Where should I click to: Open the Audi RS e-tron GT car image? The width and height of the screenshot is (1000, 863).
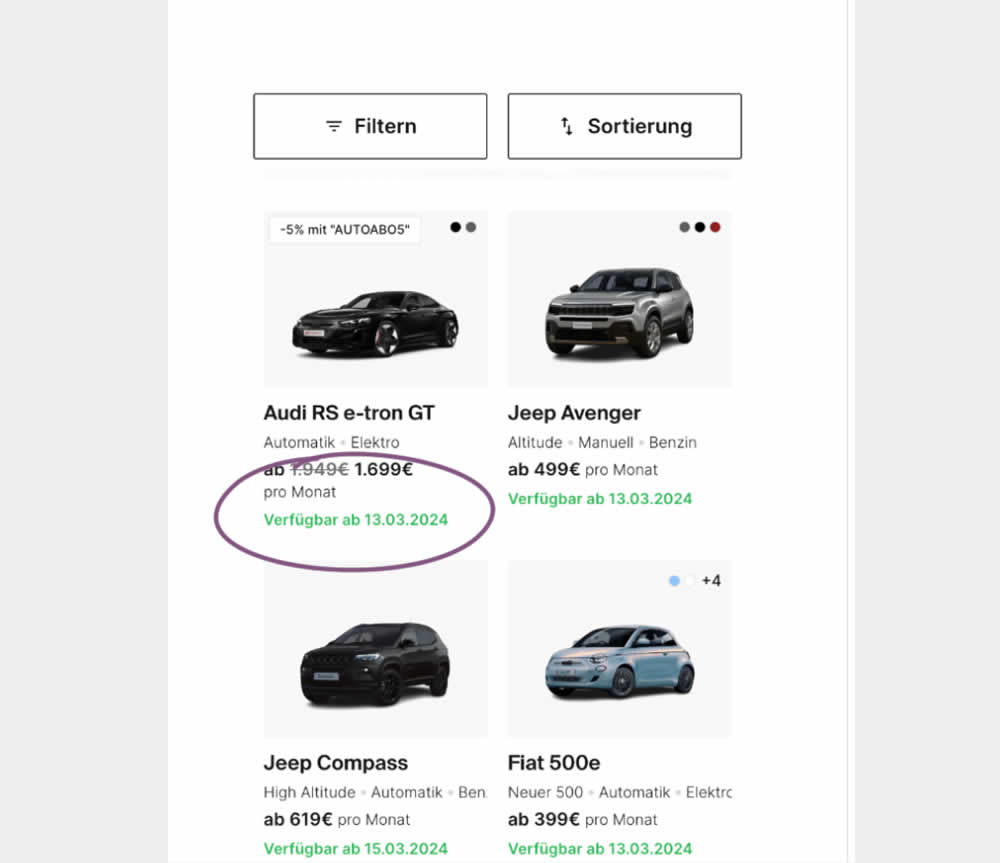[x=375, y=323]
